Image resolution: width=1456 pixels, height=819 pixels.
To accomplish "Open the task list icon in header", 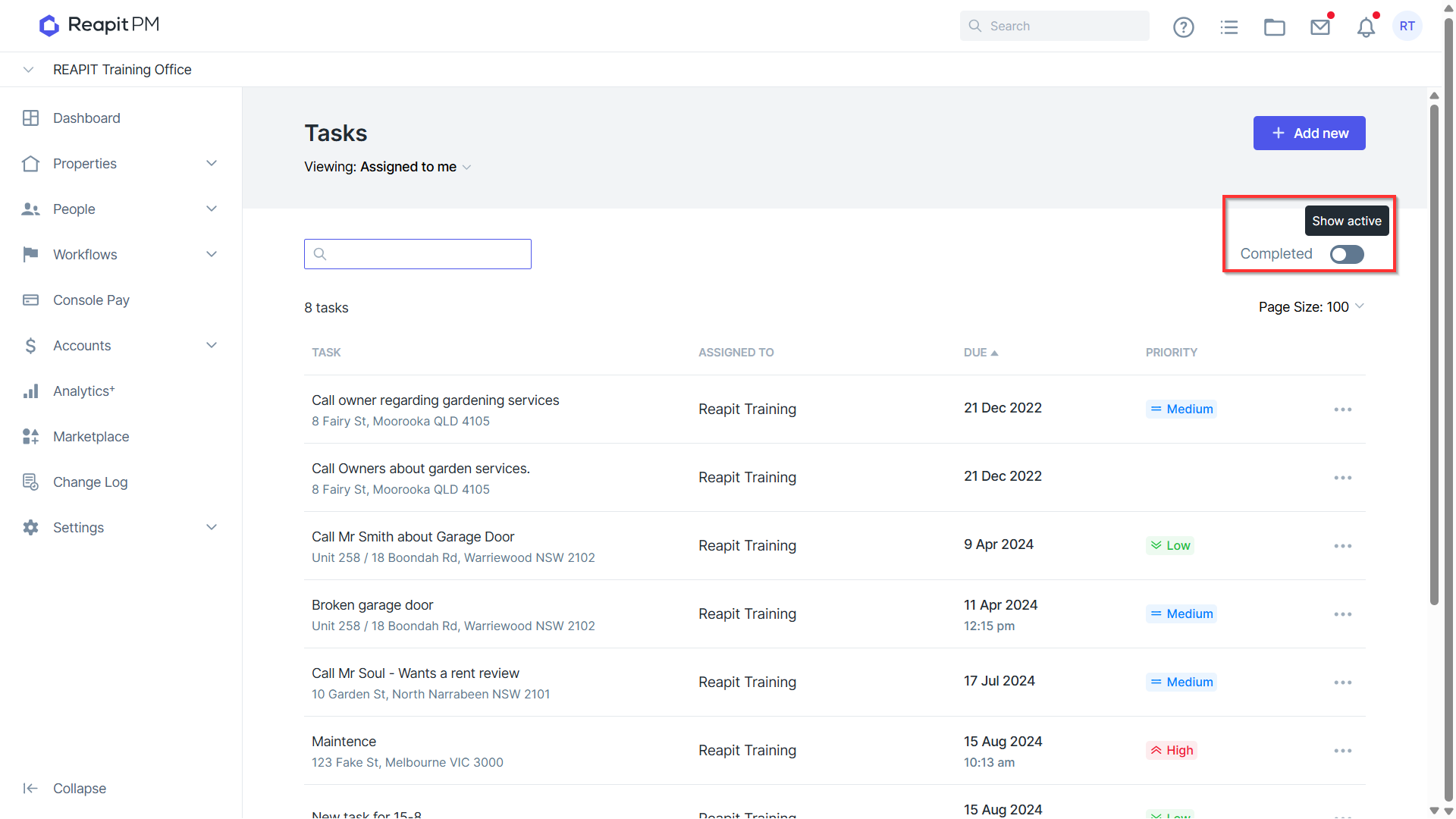I will (x=1229, y=27).
